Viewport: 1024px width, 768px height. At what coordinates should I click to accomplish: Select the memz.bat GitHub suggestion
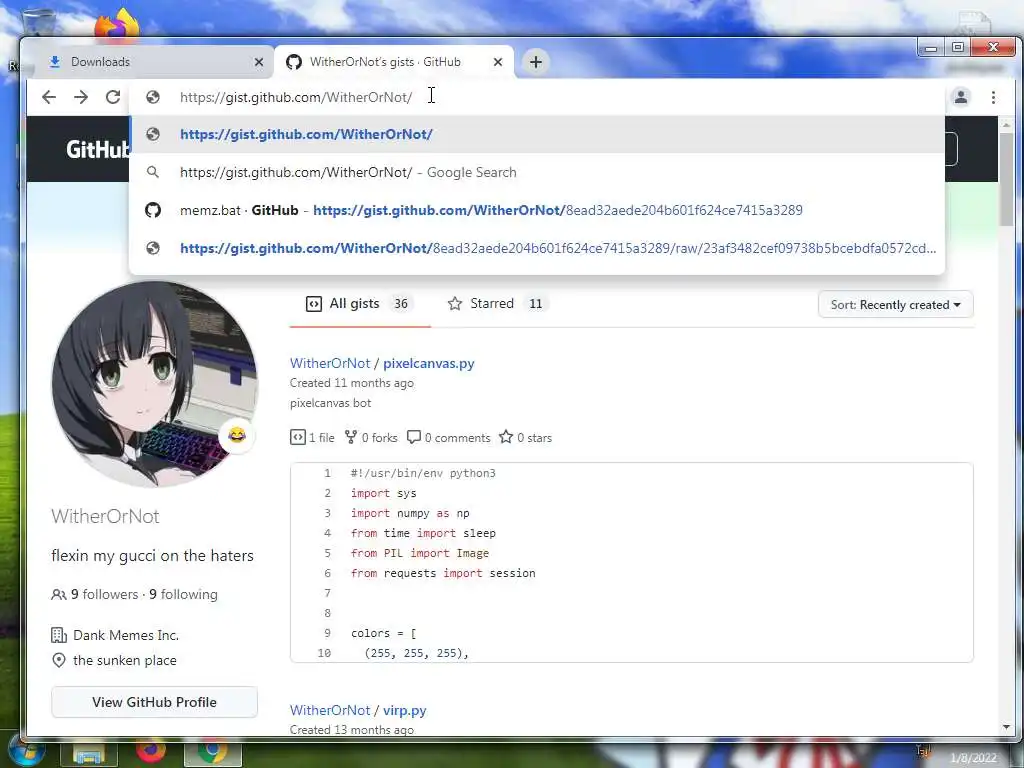point(537,210)
